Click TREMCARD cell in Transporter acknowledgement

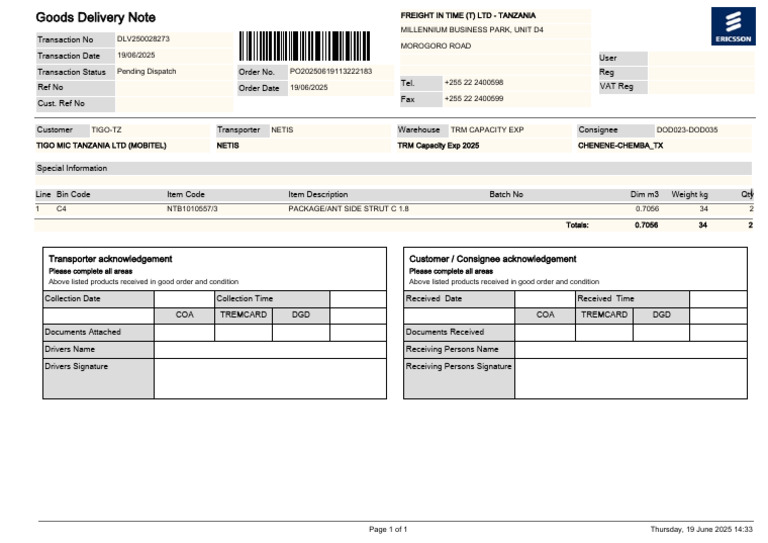[243, 315]
